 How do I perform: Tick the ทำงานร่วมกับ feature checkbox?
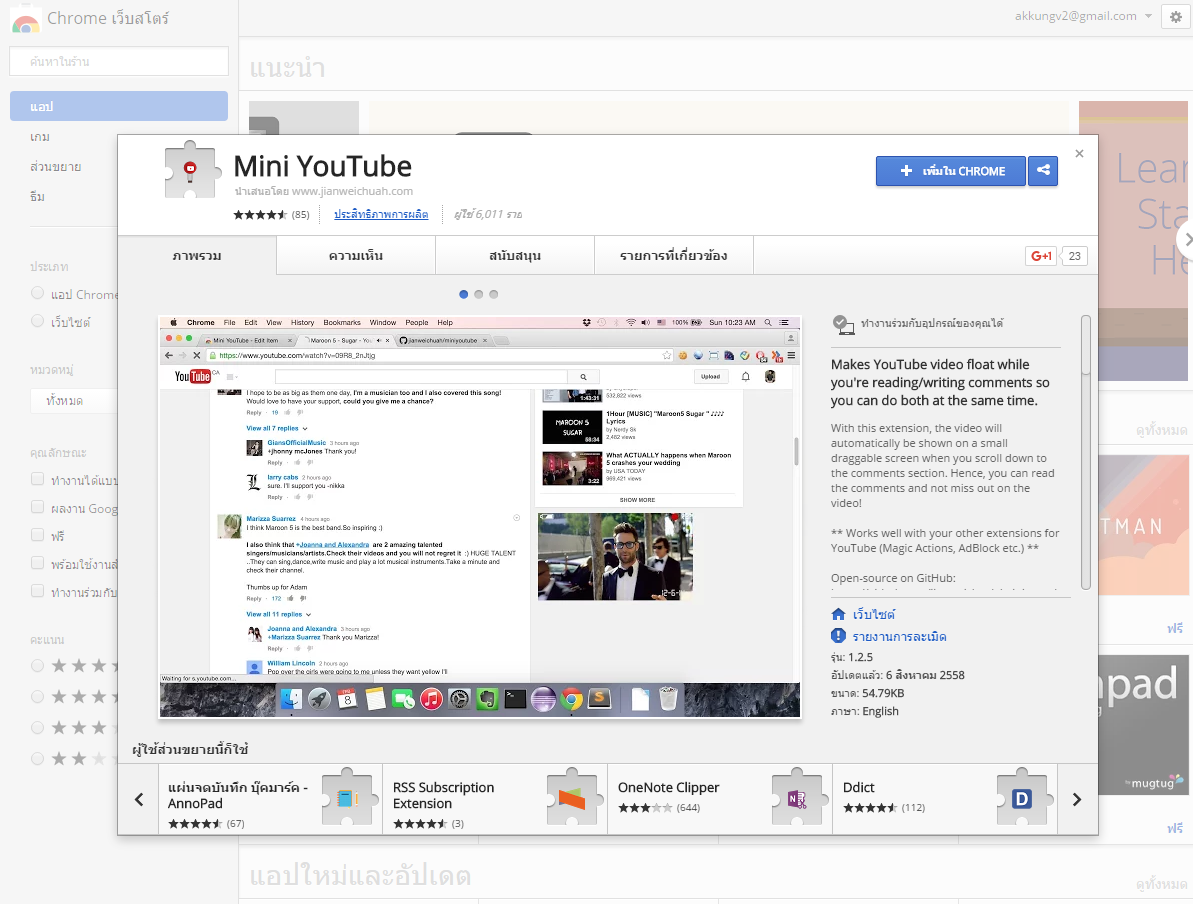click(x=37, y=591)
